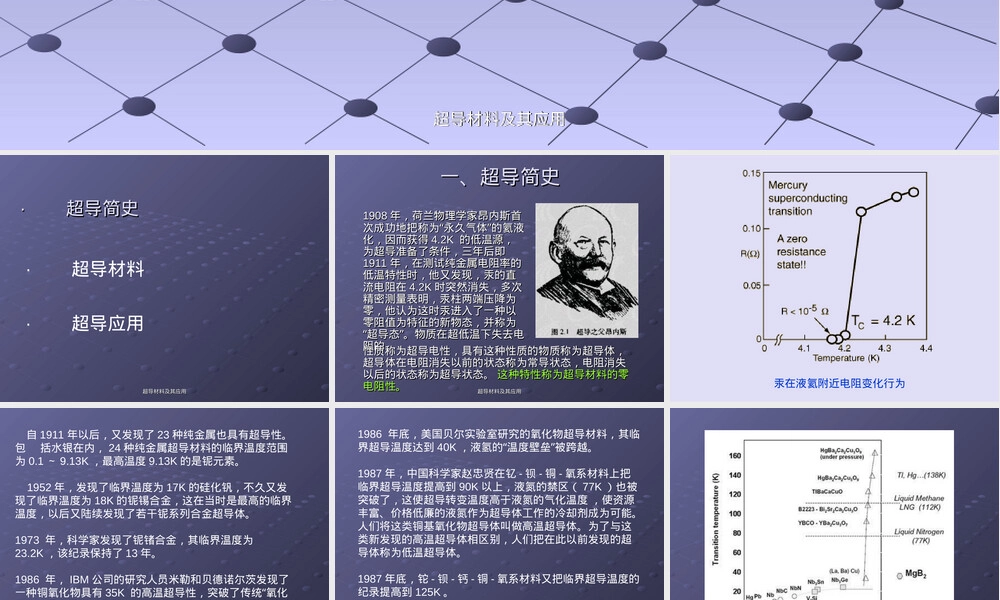The width and height of the screenshot is (1000, 600).
Task: Open the mercury resistance graph slide
Action: point(834,278)
